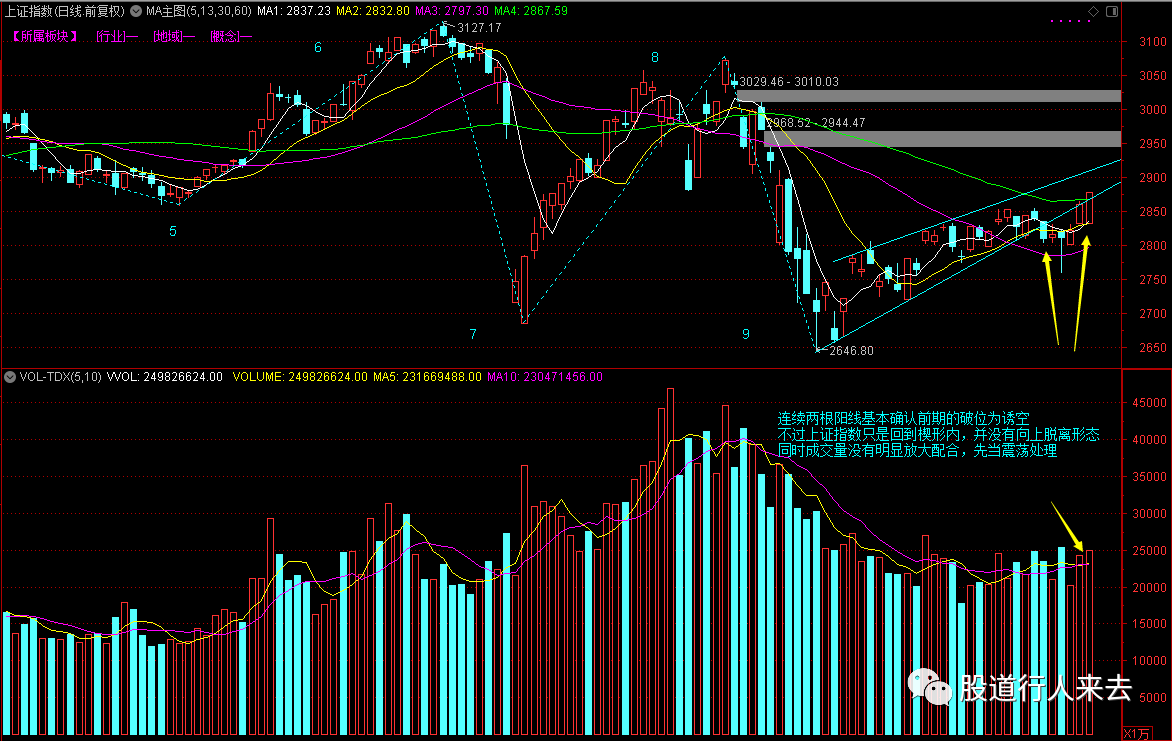Viewport: 1172px width, 741px height.
Task: Click the cyan annotation text in volume panel
Action: tap(938, 434)
